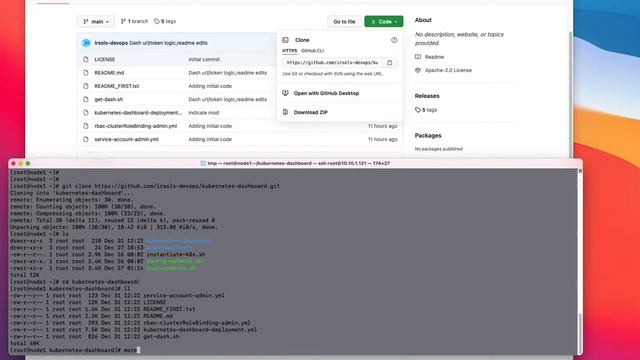
Task: Click the file icon beside README.md
Action: pos(86,73)
